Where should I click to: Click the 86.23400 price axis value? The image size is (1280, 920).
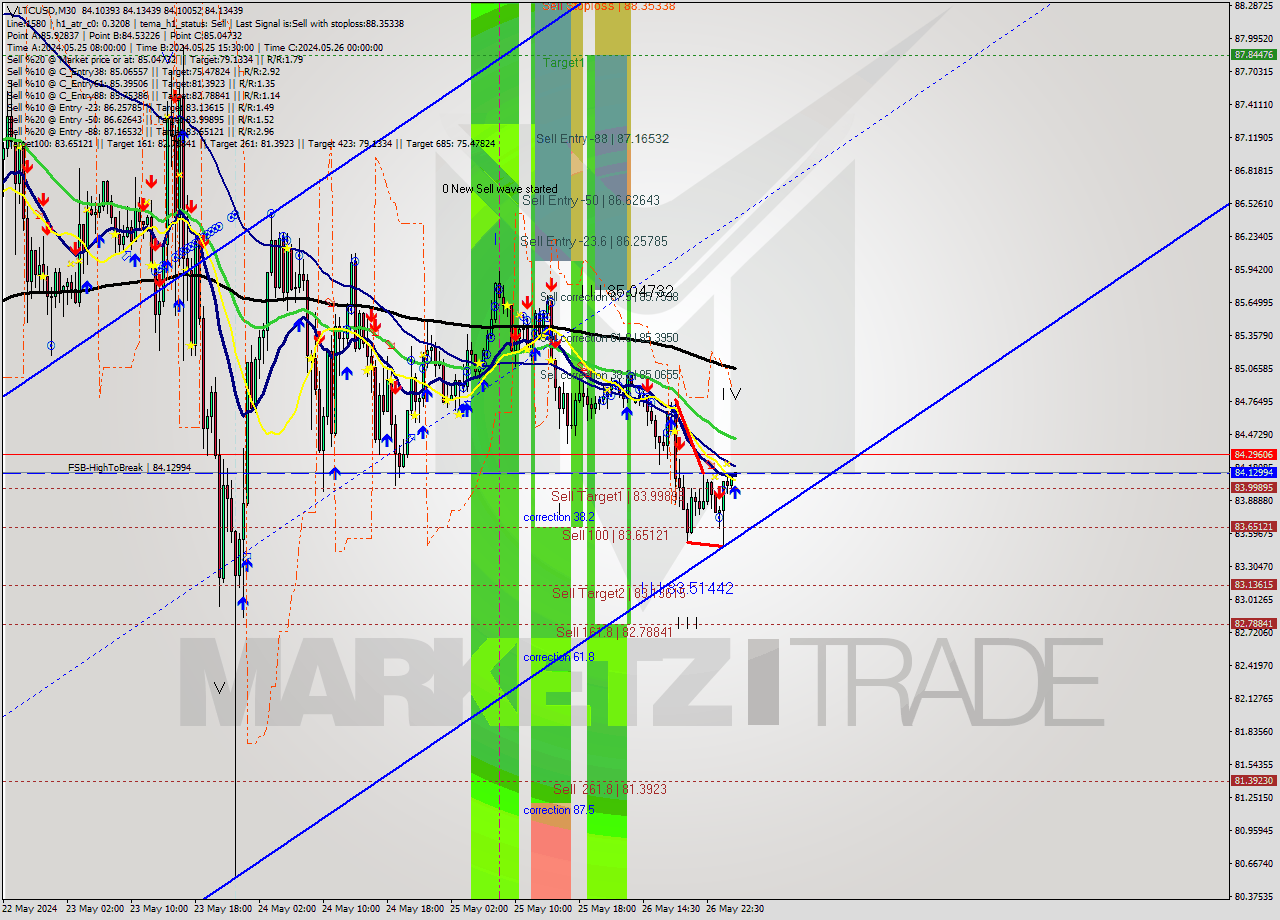1253,237
